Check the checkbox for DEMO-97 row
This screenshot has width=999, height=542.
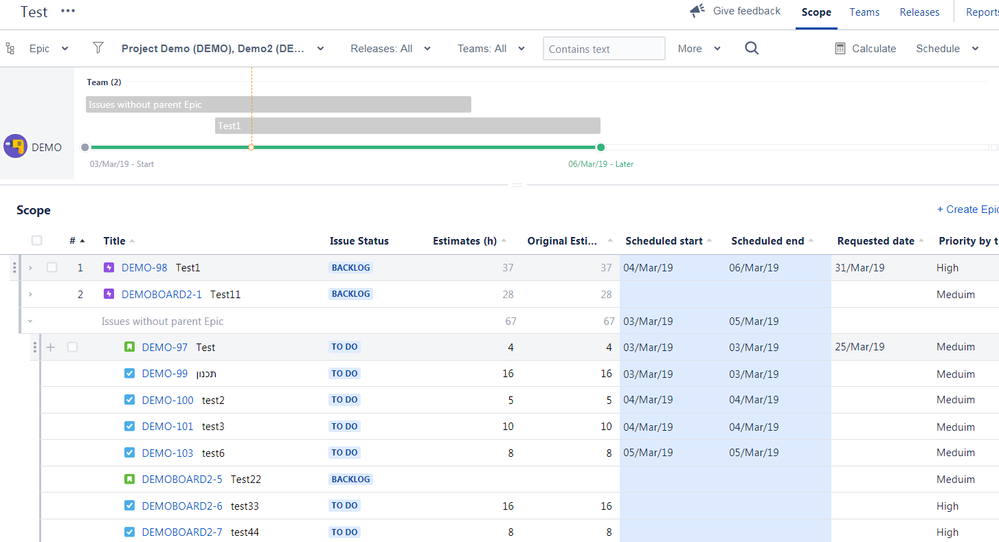[72, 347]
